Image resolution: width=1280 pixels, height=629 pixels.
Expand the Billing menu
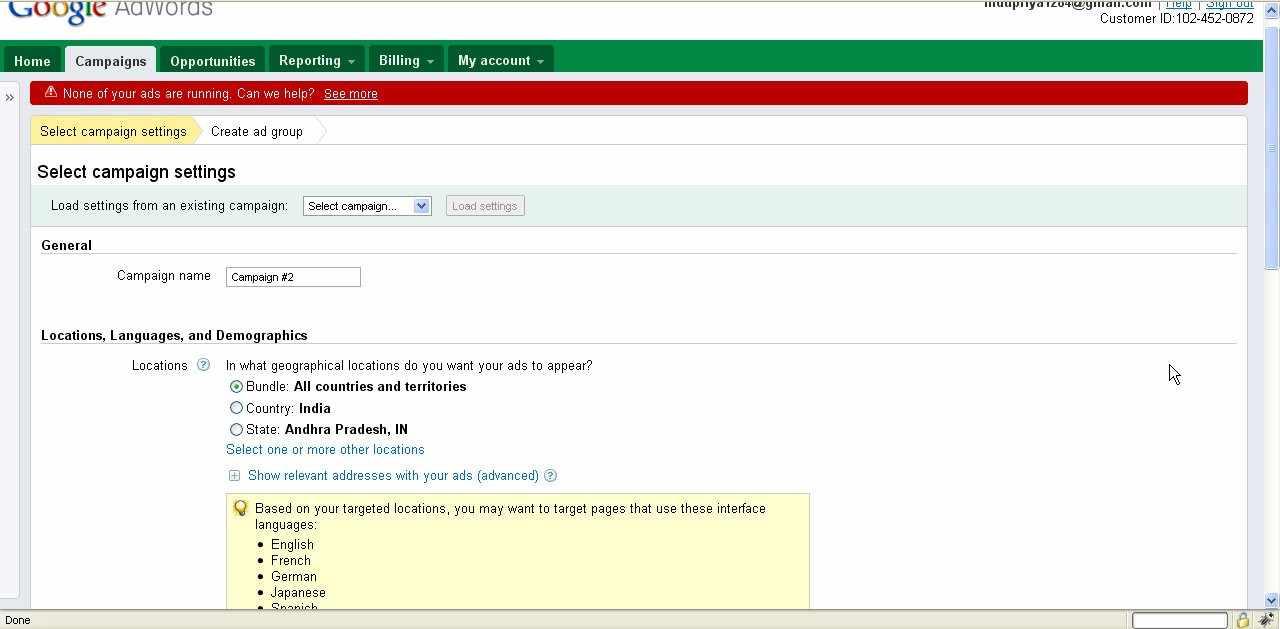pos(405,61)
